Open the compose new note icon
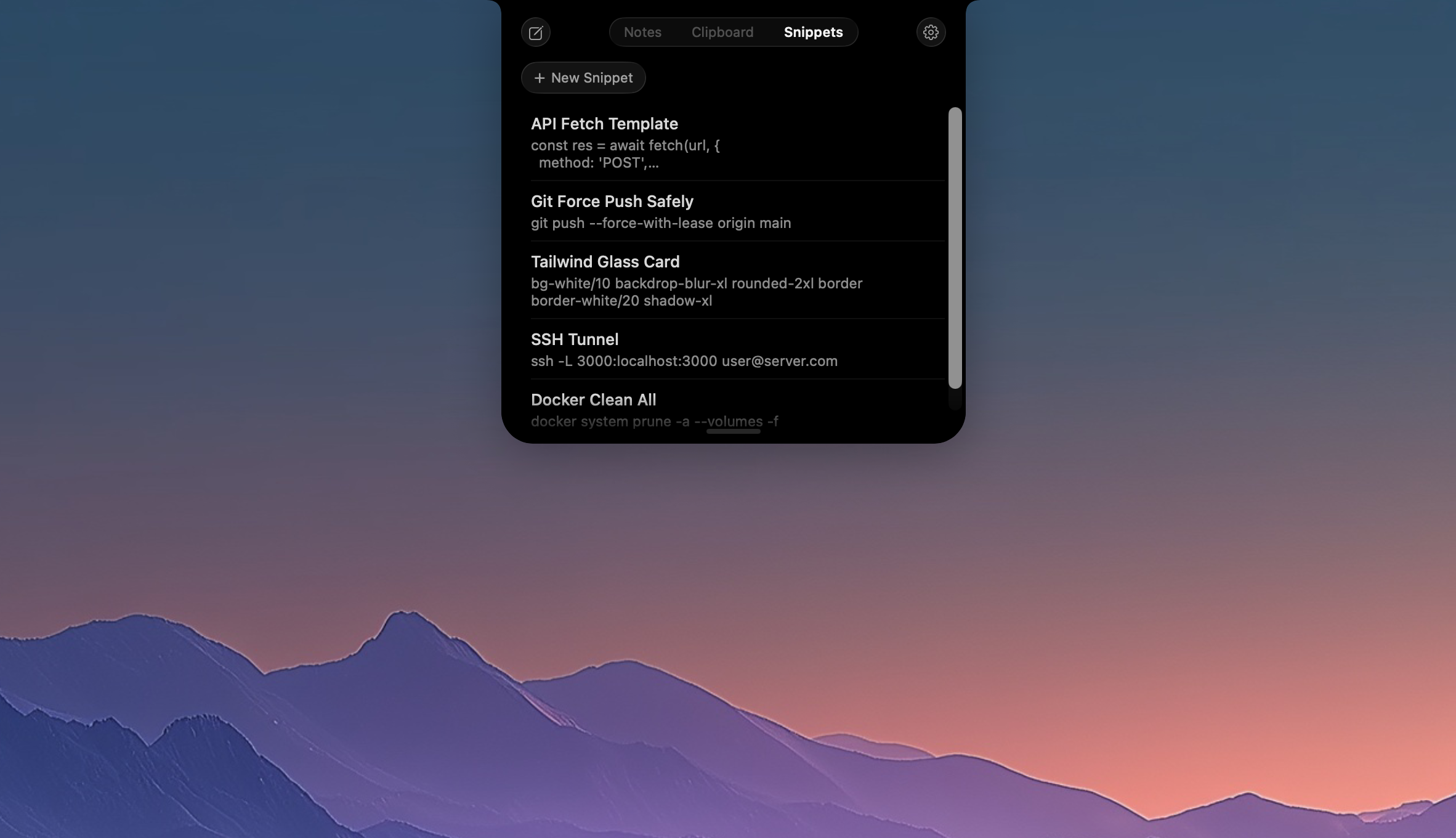The width and height of the screenshot is (1456, 838). pos(535,32)
